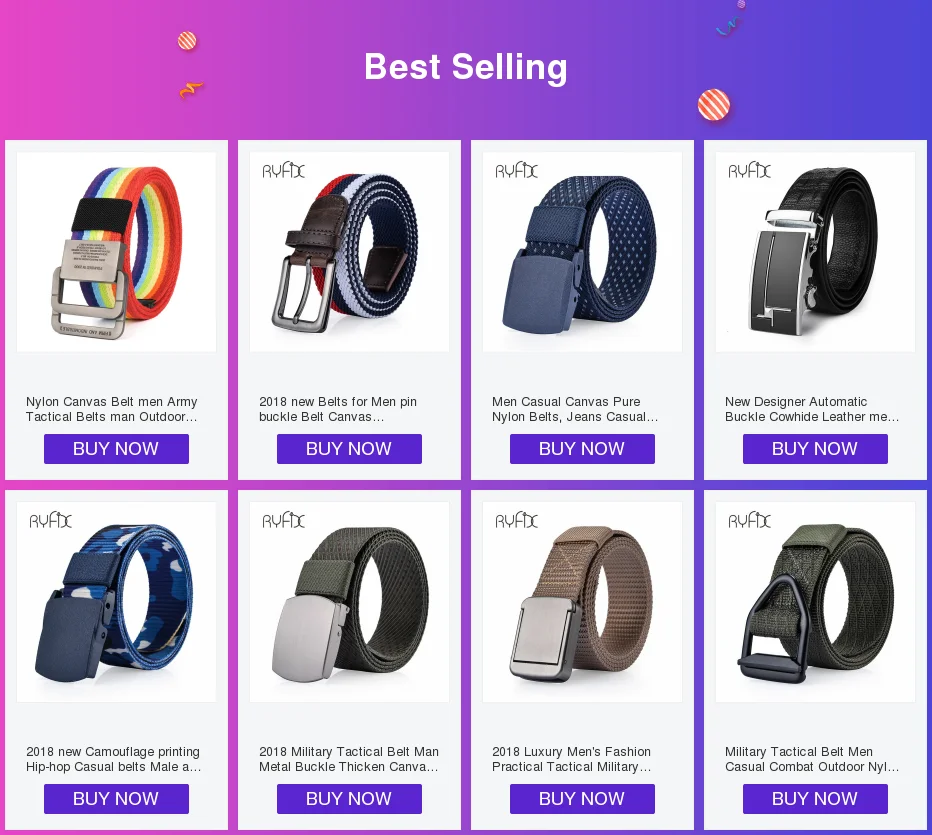Open the 'New Designer Automatic Buckle Cowhide' title link
932x835 pixels.
pyautogui.click(x=812, y=409)
